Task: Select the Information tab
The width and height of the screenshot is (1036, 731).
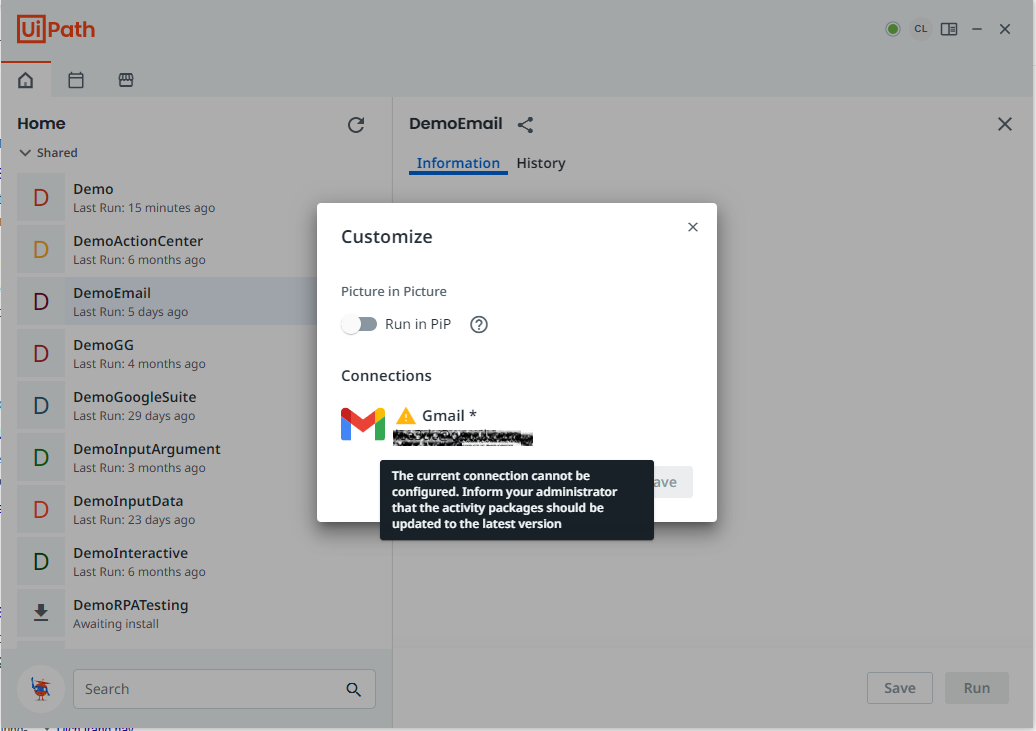Action: [458, 163]
